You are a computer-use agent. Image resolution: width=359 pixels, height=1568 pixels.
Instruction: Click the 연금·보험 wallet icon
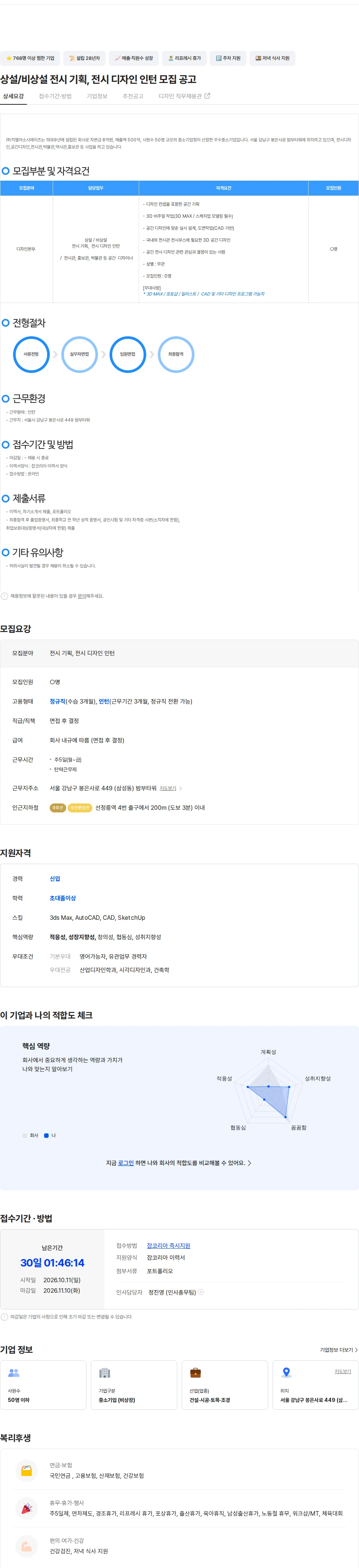click(x=26, y=1471)
